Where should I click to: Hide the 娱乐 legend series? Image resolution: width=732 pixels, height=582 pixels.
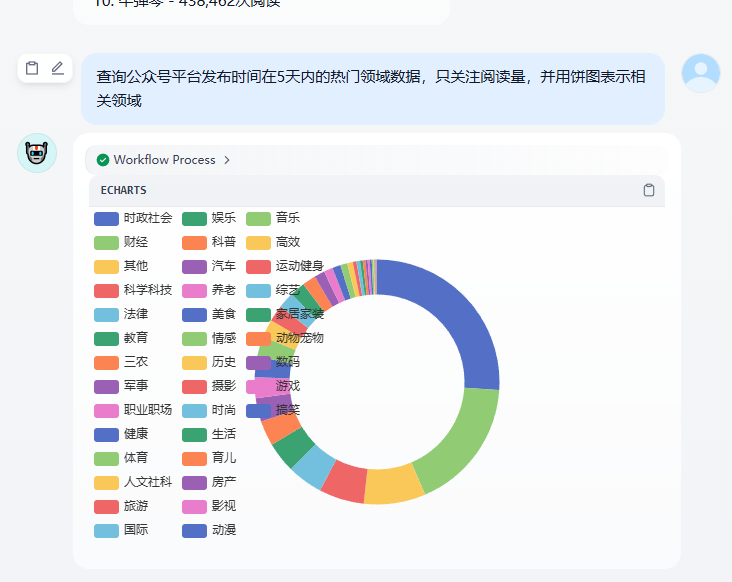click(223, 218)
